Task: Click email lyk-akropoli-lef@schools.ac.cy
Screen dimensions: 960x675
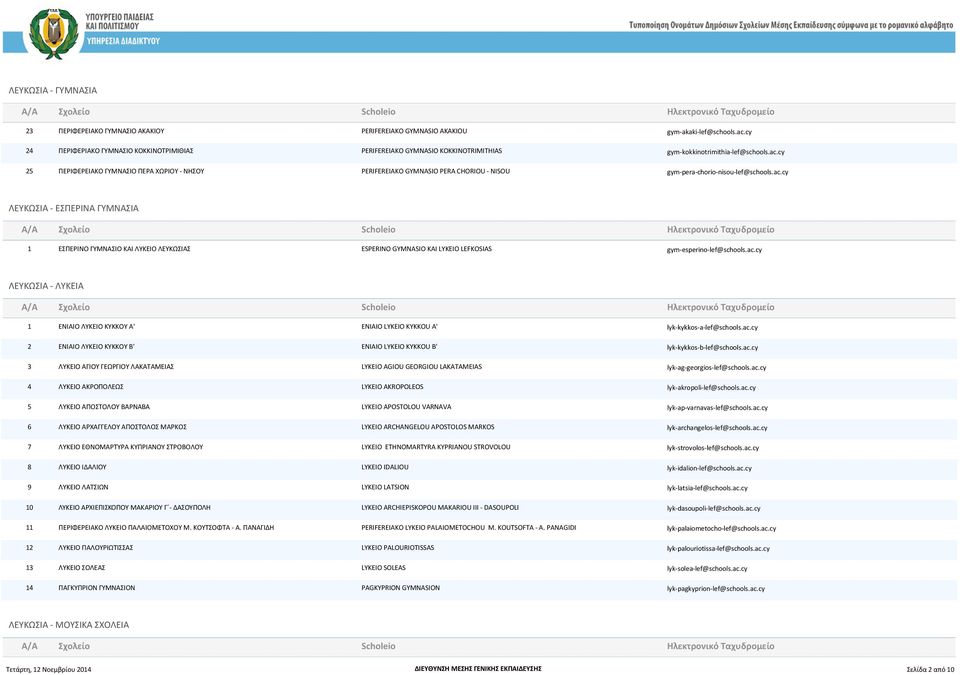Action: [x=711, y=388]
